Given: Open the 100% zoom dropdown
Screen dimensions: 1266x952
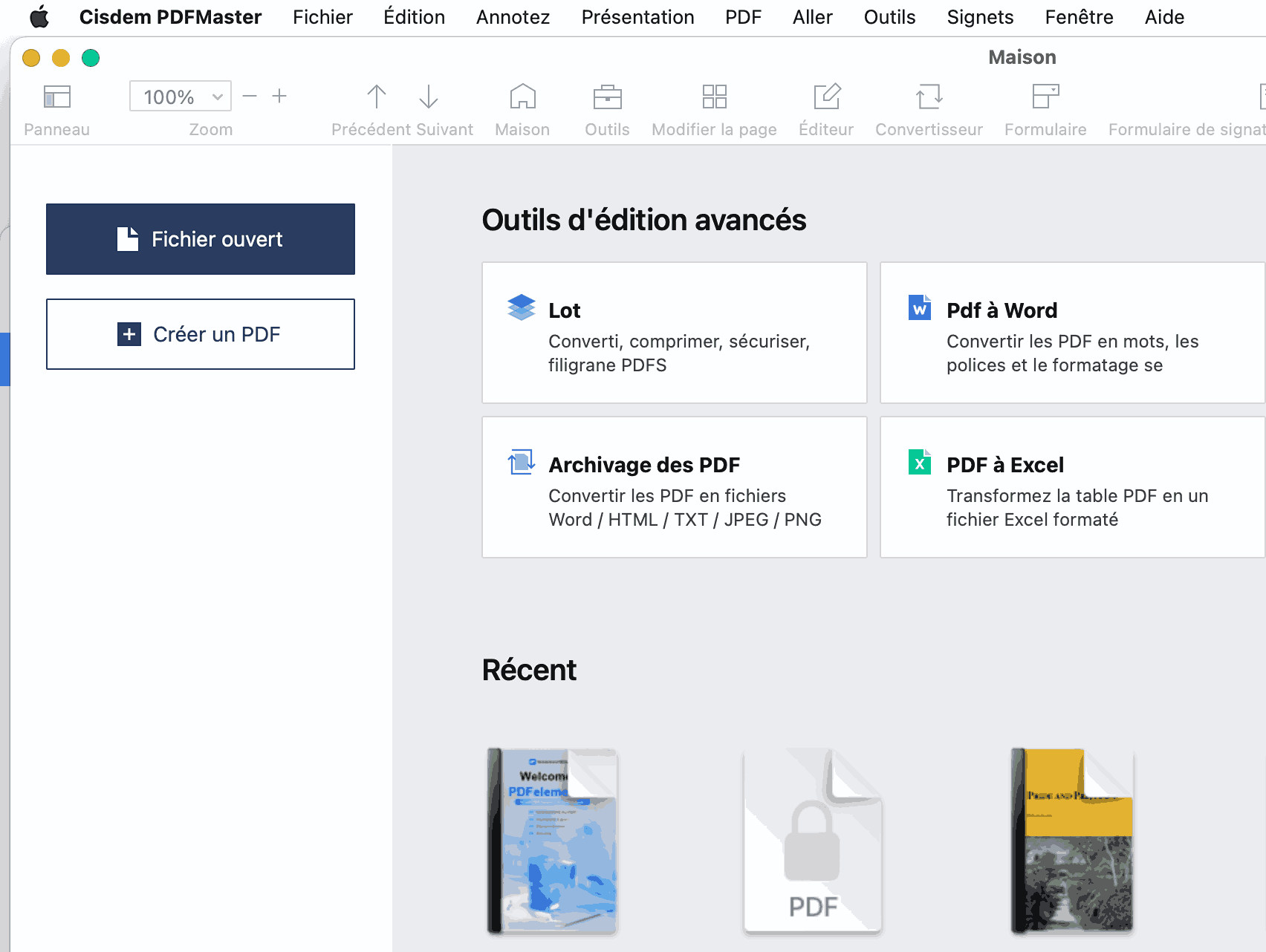Looking at the screenshot, I should (x=181, y=97).
